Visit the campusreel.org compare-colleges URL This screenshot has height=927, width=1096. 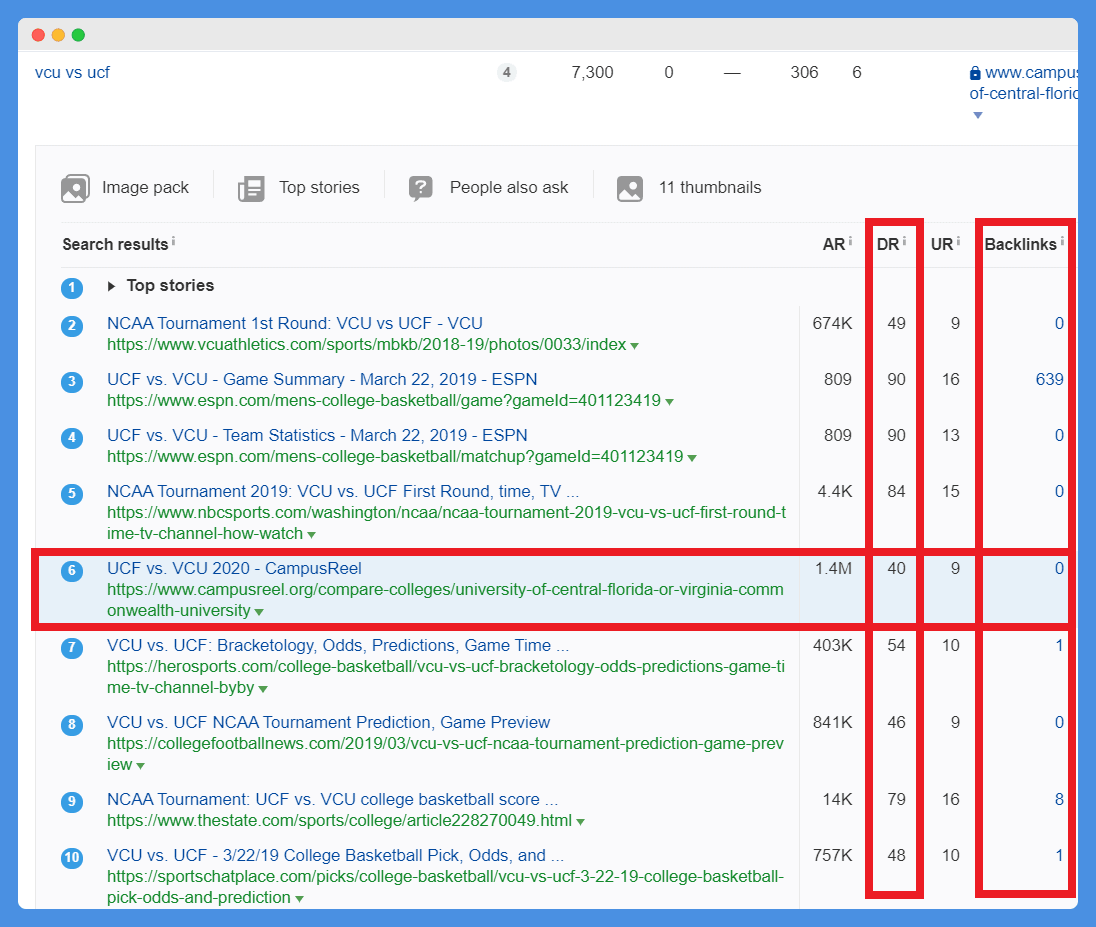[x=445, y=600]
